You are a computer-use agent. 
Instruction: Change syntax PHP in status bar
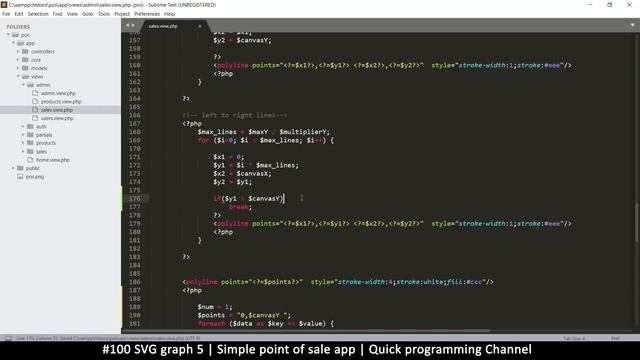point(615,338)
